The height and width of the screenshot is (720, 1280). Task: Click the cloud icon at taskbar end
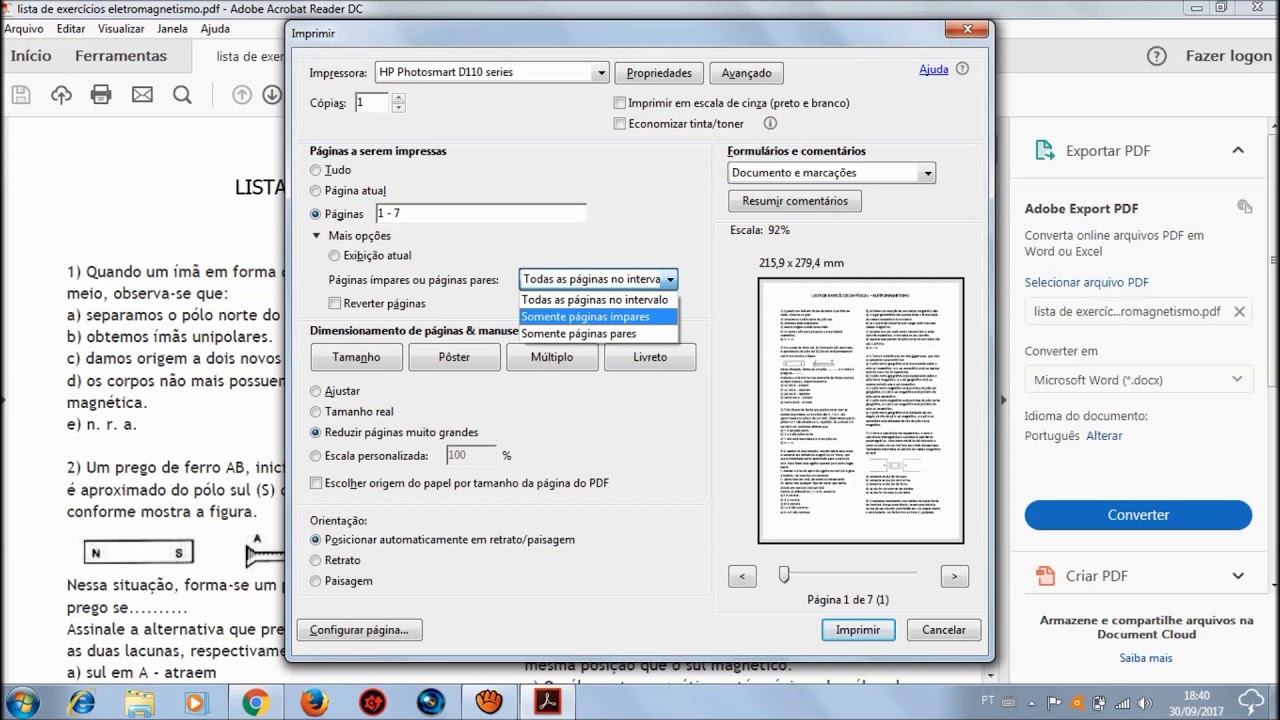(1251, 701)
